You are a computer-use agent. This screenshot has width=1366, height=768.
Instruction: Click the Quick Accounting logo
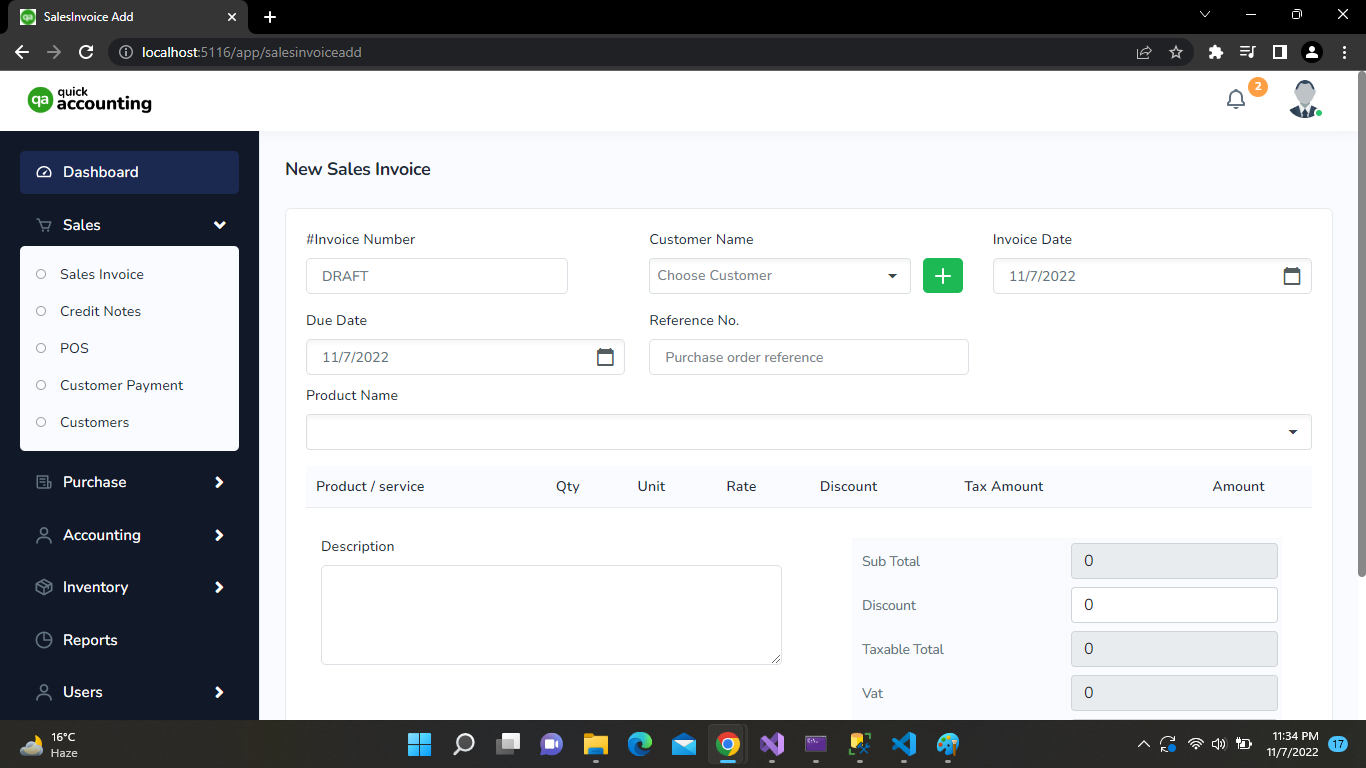[x=90, y=100]
